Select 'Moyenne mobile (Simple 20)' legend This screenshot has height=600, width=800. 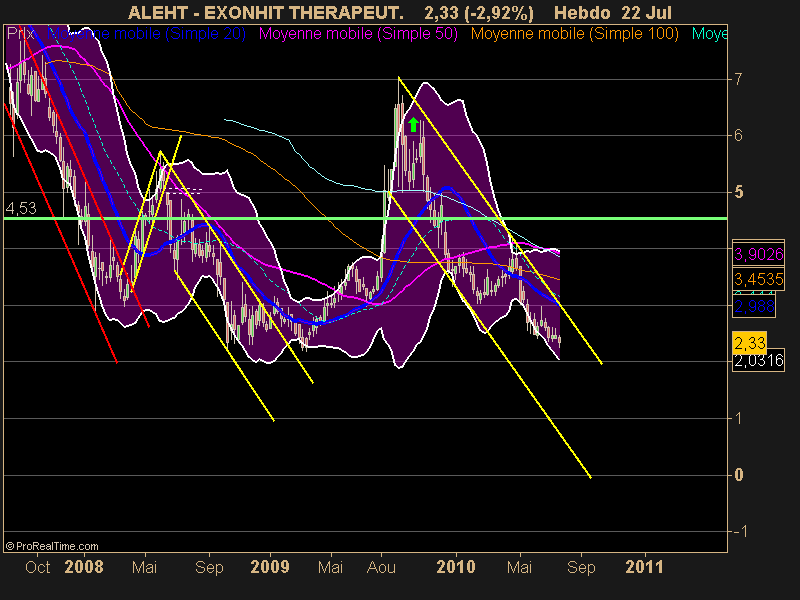point(146,34)
